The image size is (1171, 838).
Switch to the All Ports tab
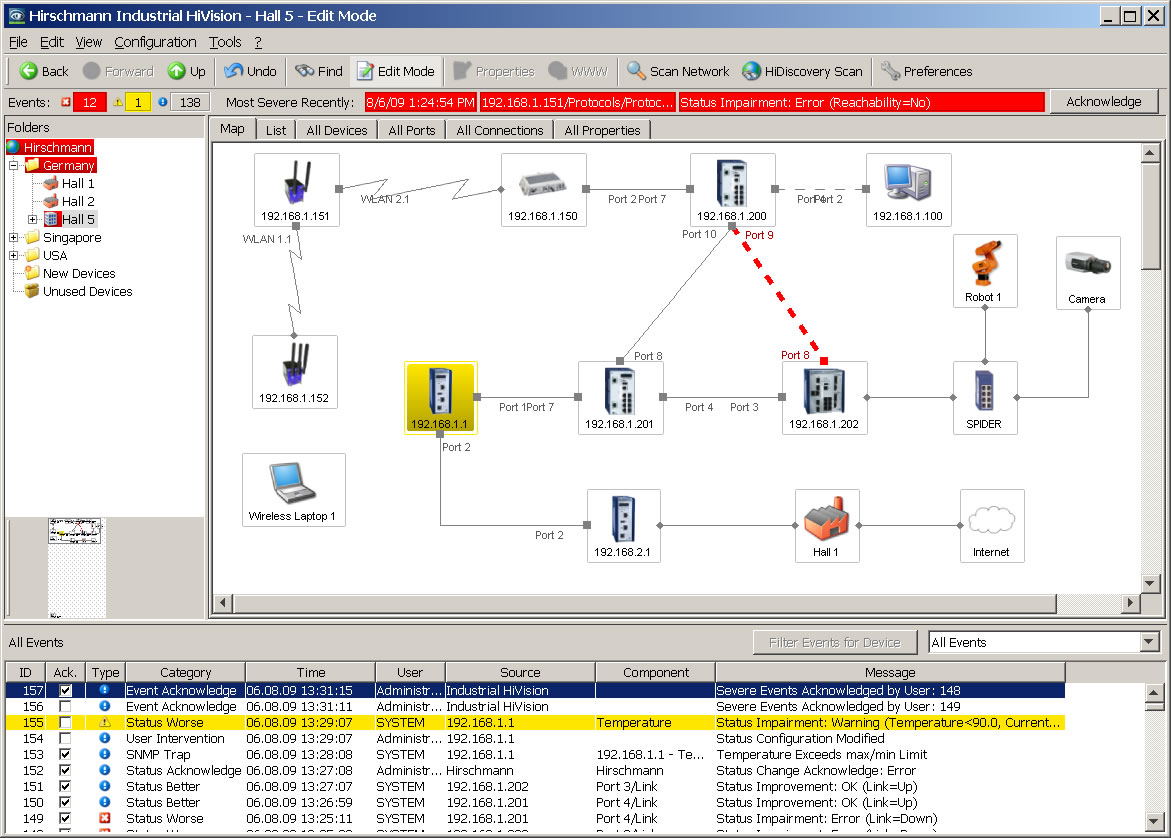click(411, 130)
